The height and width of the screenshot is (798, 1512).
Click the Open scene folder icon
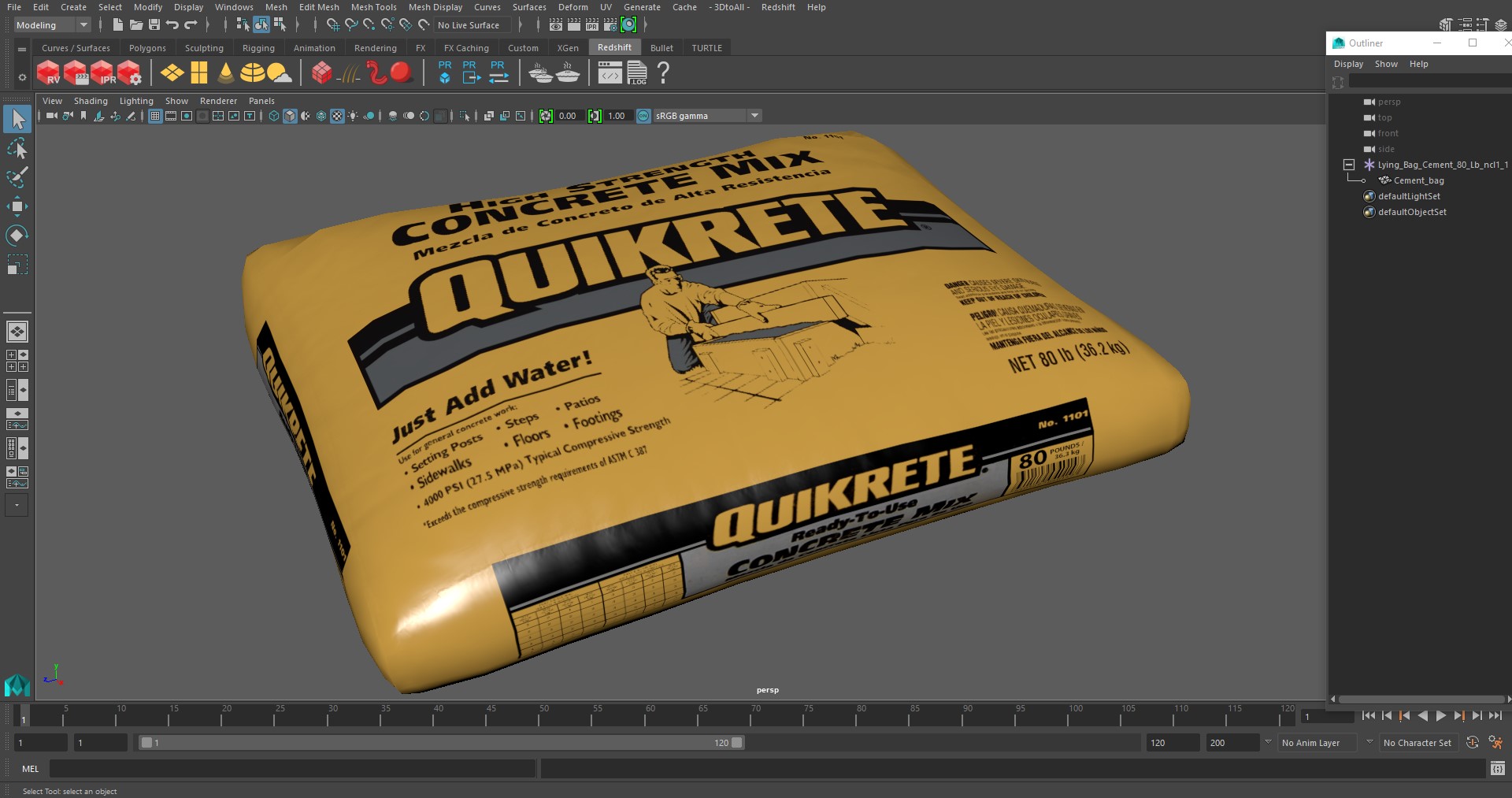(x=135, y=25)
